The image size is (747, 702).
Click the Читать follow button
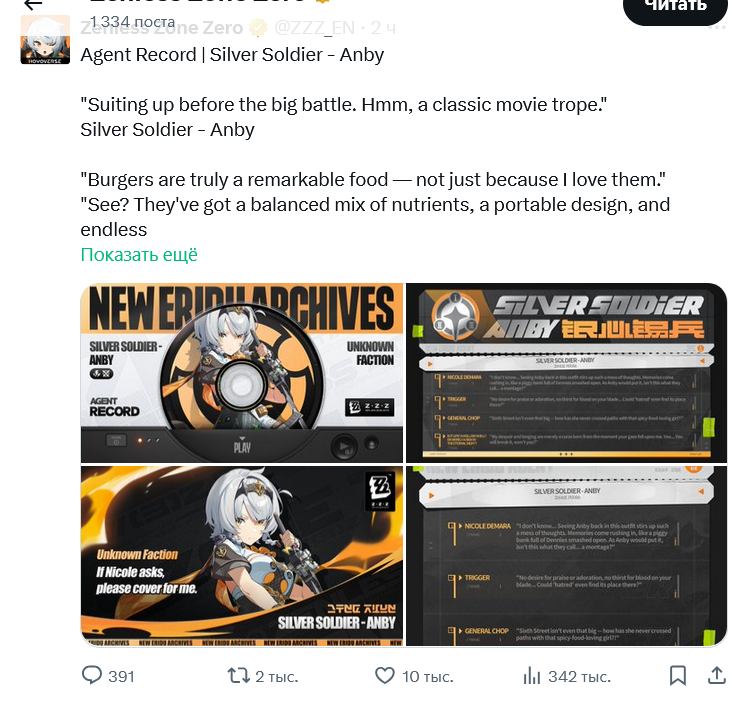coord(676,7)
